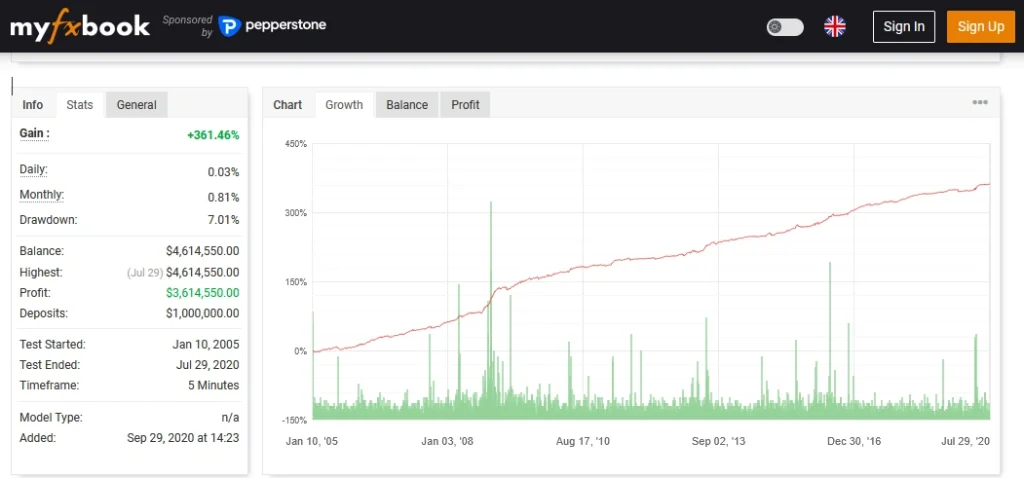Open the Pepperstone sponsor logo
Viewport: 1024px width, 478px height.
272,26
